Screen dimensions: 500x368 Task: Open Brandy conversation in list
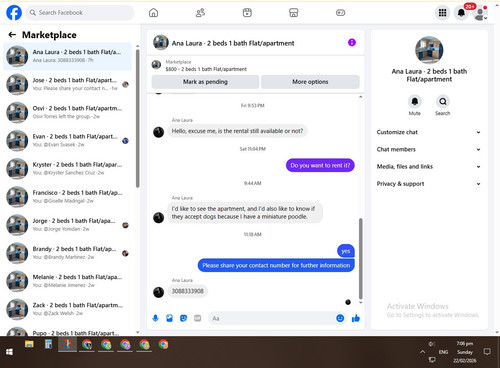[x=67, y=253]
